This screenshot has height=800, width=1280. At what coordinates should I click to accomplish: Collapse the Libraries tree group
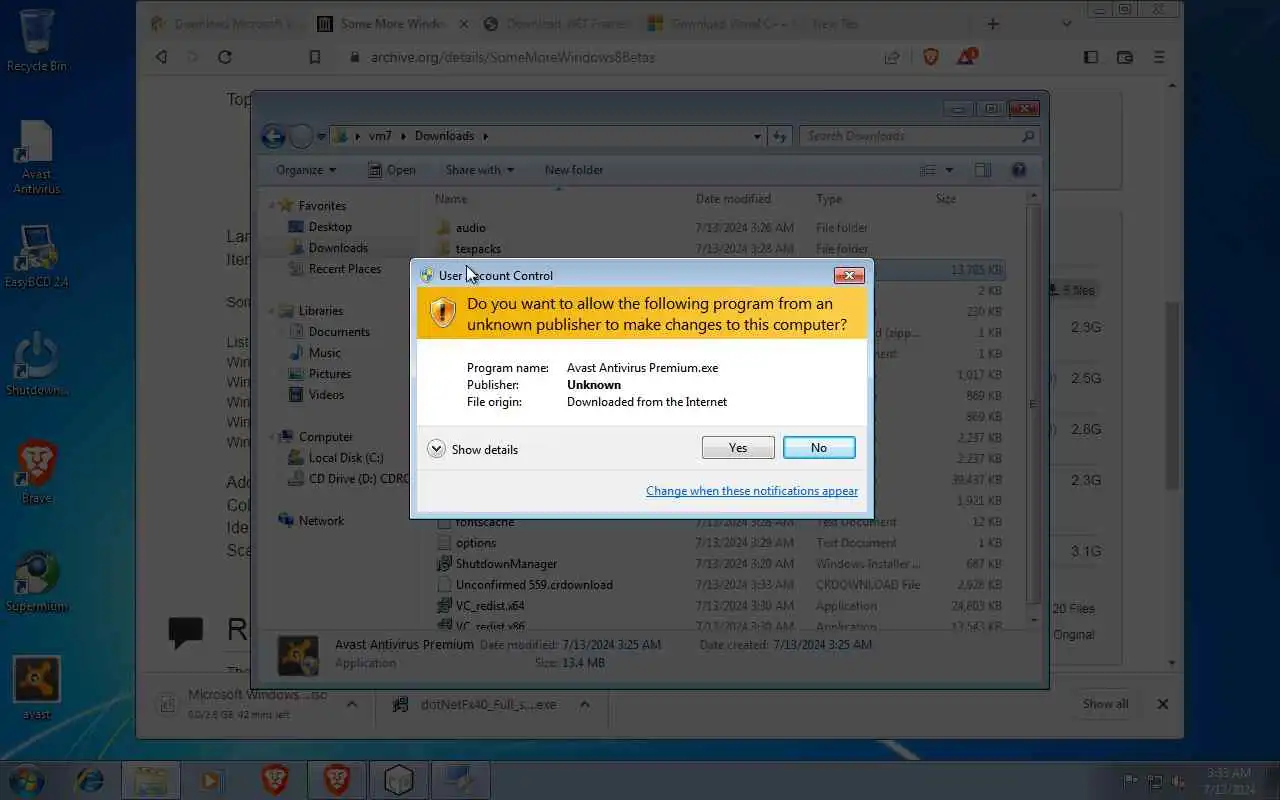coord(271,311)
